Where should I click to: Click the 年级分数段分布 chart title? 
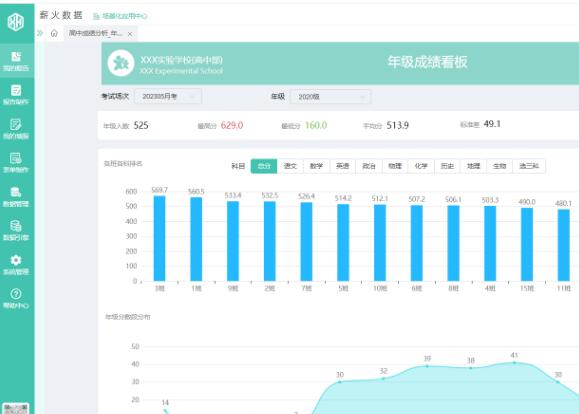(x=128, y=317)
